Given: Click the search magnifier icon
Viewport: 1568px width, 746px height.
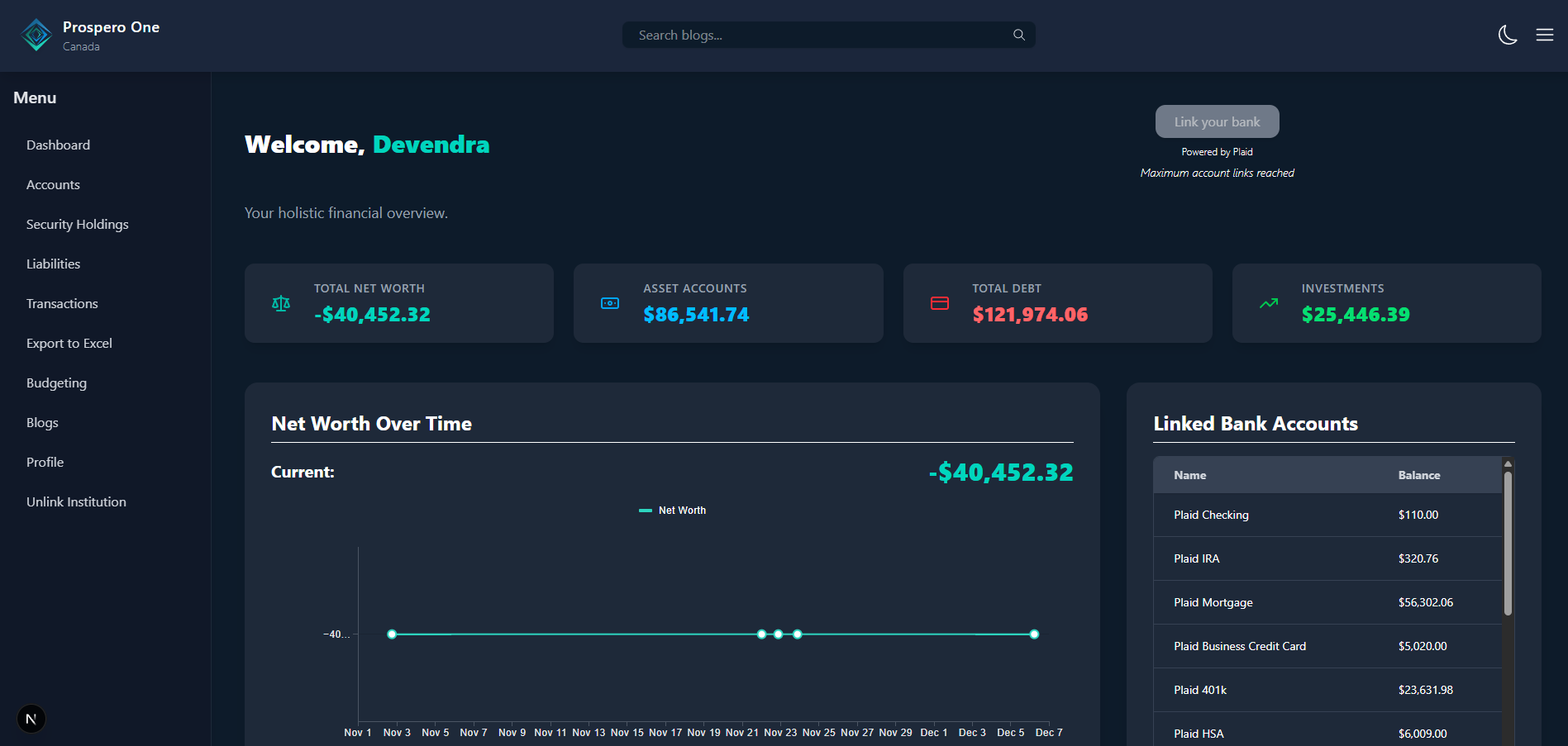Looking at the screenshot, I should pyautogui.click(x=1018, y=35).
